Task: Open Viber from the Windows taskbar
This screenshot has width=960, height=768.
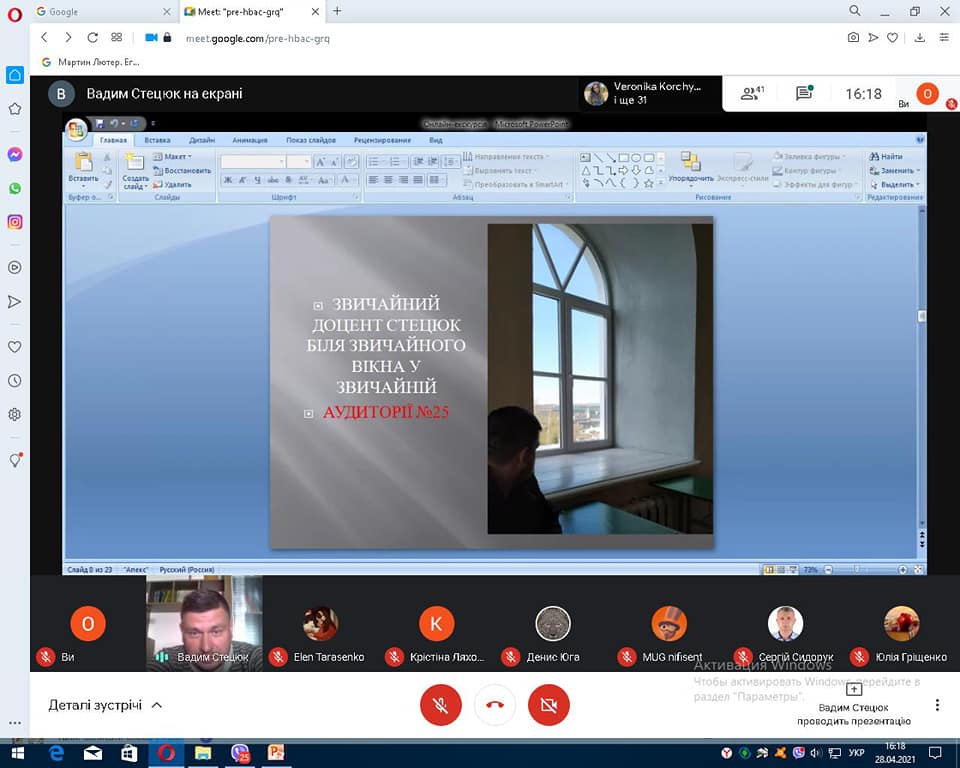Action: coord(240,753)
